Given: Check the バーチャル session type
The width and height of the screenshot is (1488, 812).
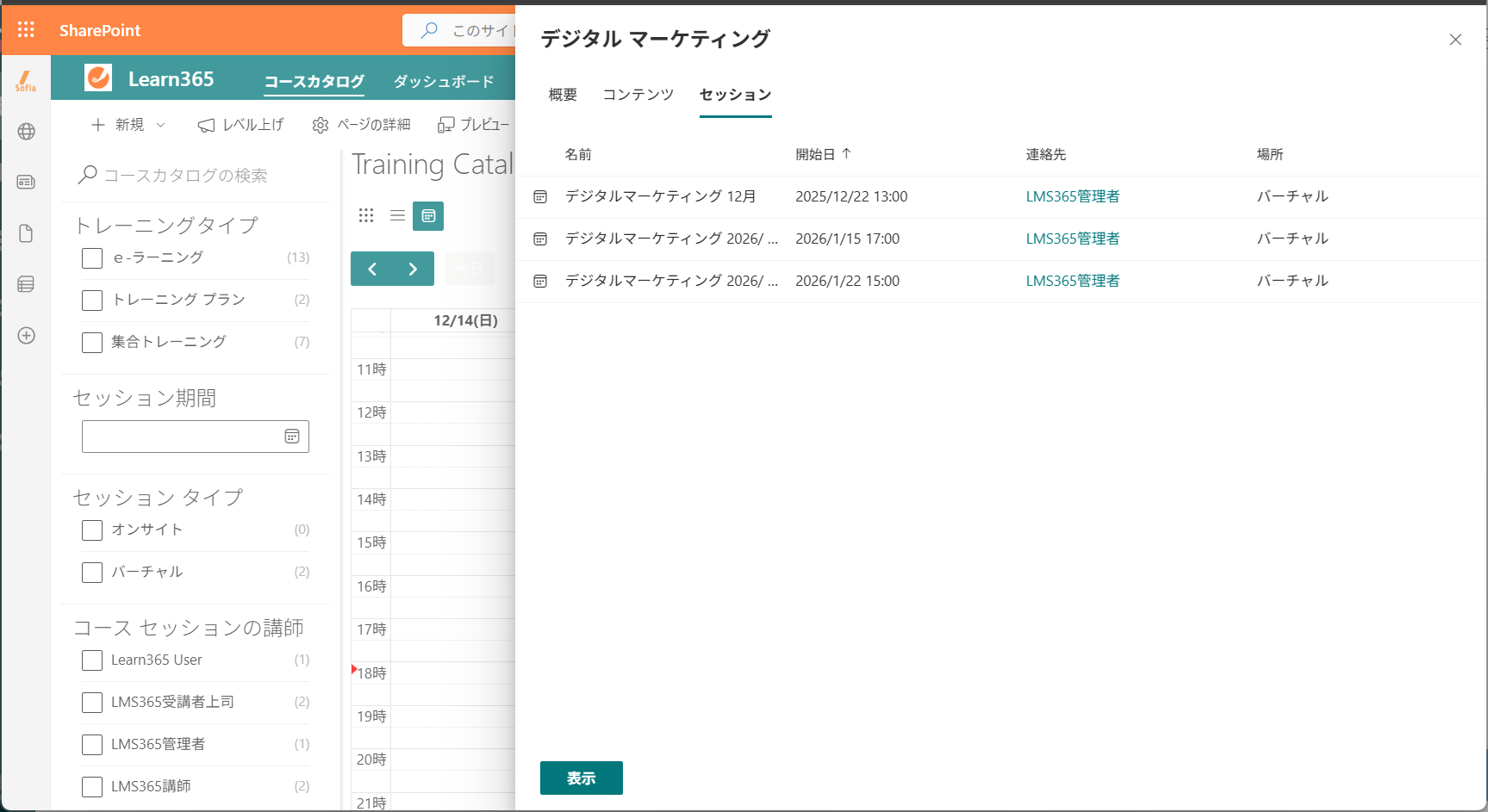Looking at the screenshot, I should coord(92,573).
